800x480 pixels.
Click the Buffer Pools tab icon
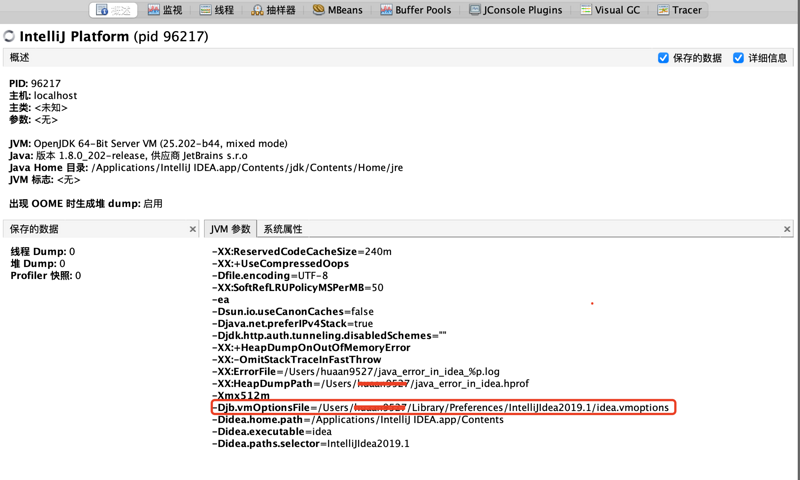(x=386, y=10)
